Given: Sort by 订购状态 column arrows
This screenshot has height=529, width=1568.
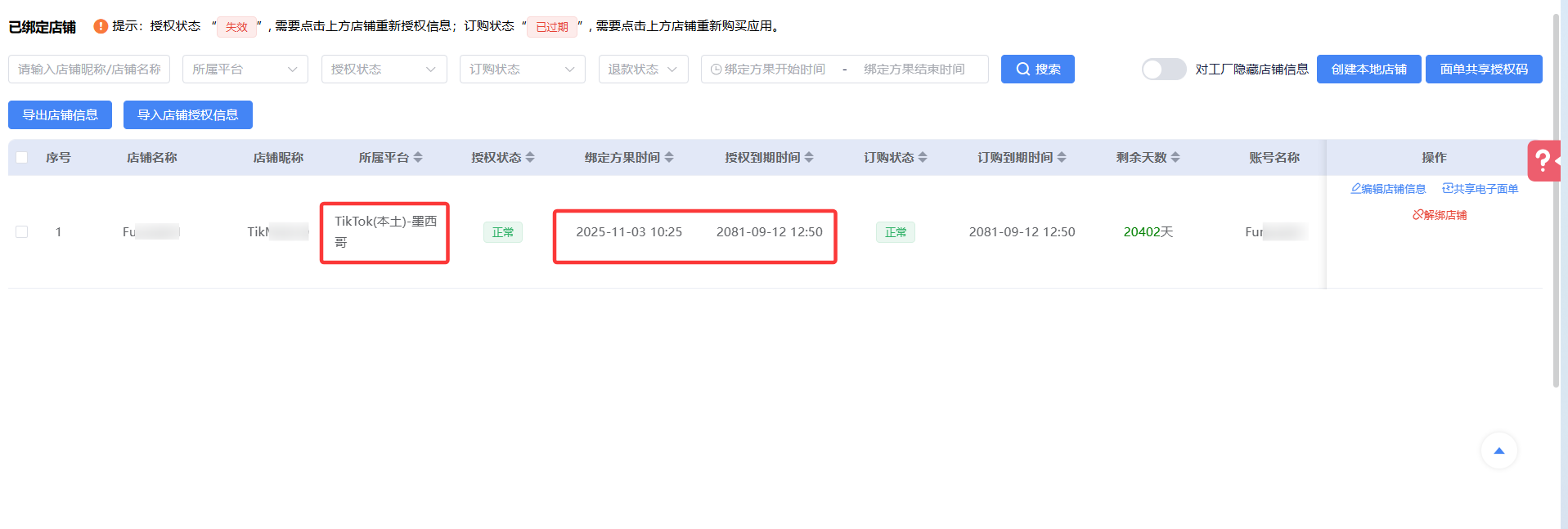Looking at the screenshot, I should (923, 157).
